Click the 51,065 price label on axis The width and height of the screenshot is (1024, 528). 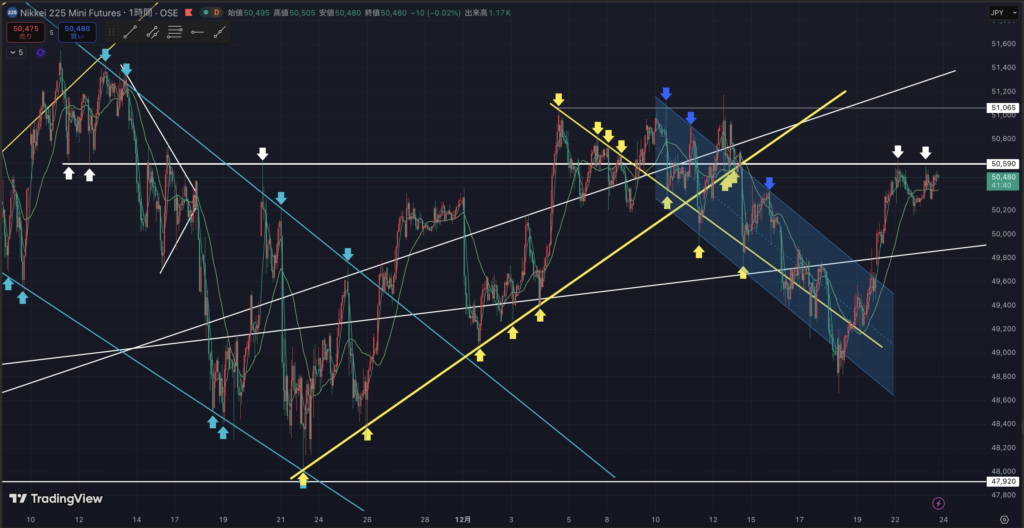pyautogui.click(x=1002, y=107)
